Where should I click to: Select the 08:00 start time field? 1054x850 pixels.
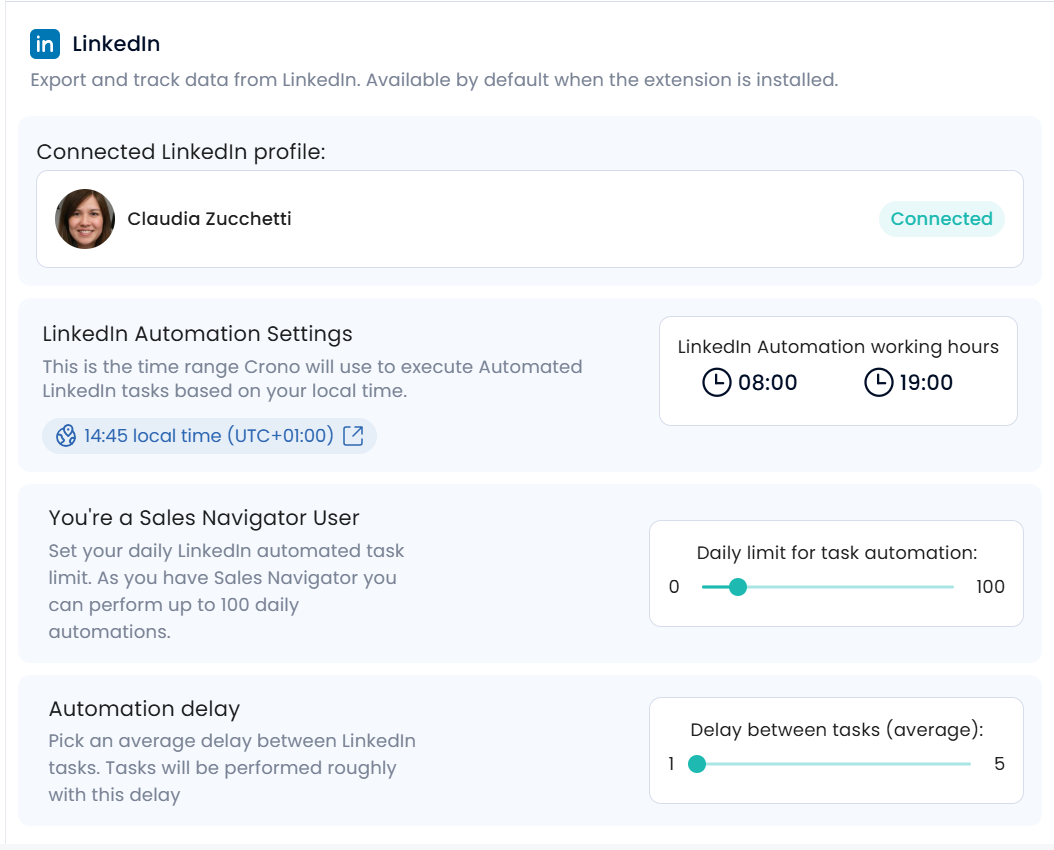[767, 382]
